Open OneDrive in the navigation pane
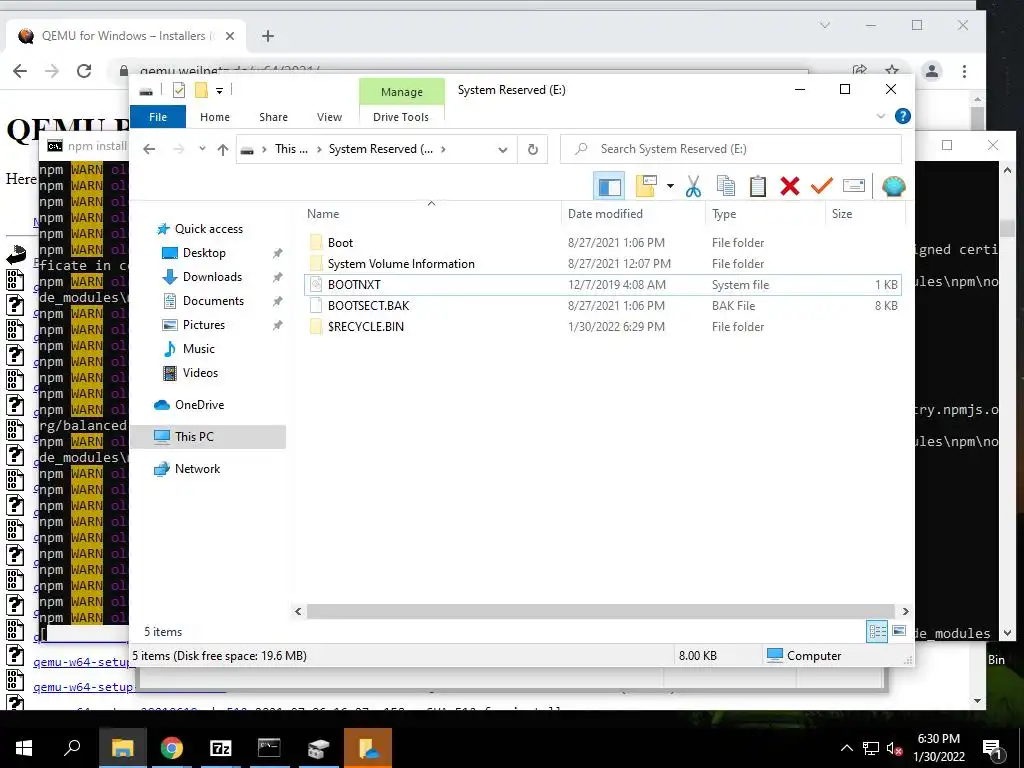Image resolution: width=1024 pixels, height=768 pixels. point(199,405)
